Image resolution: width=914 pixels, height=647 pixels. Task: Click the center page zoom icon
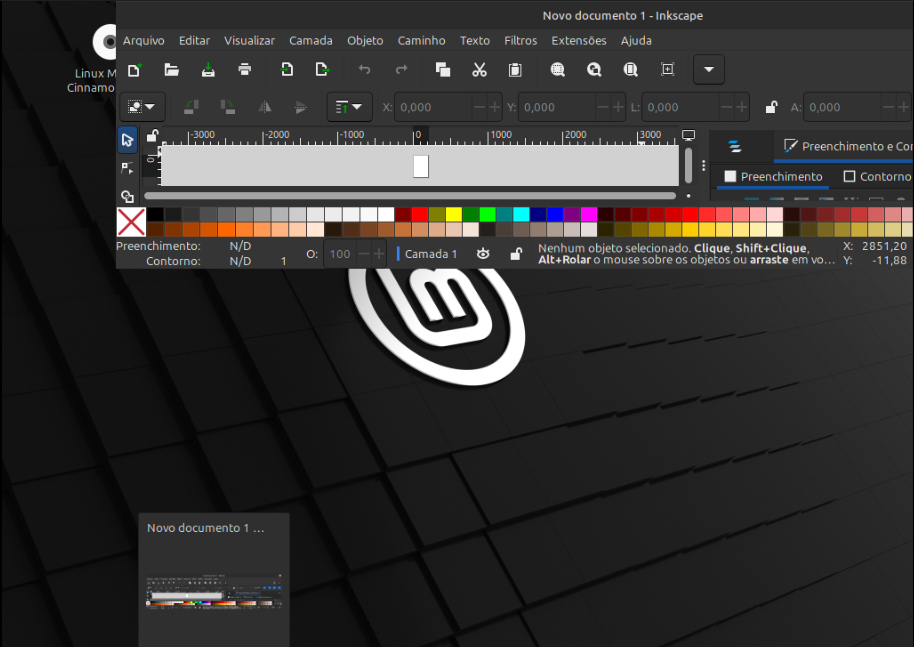[x=667, y=70]
